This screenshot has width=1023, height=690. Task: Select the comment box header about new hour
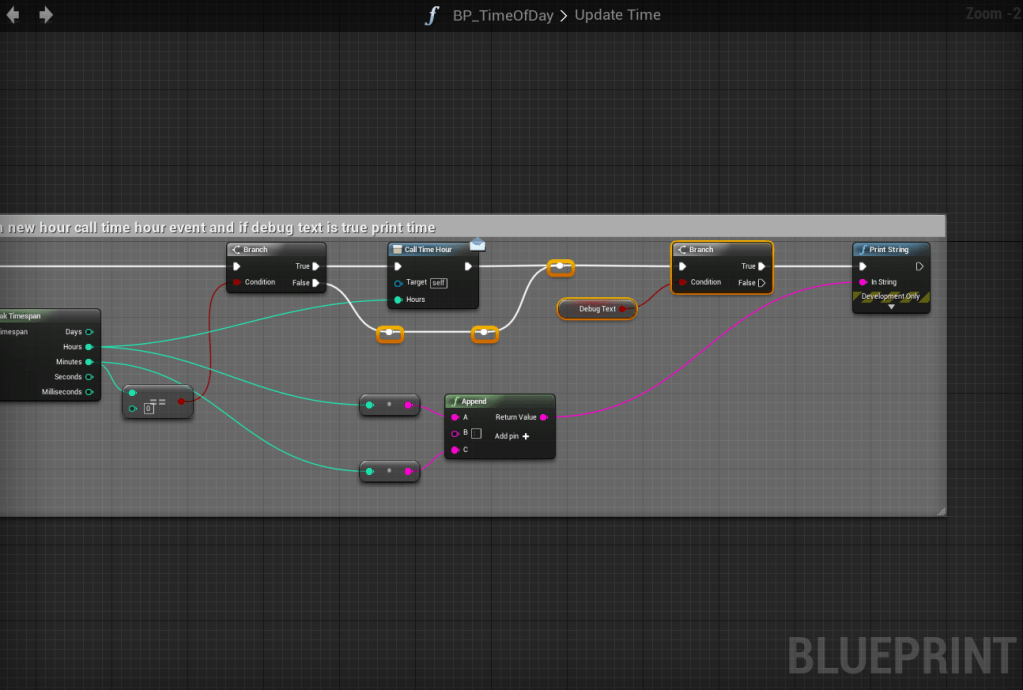(472, 227)
